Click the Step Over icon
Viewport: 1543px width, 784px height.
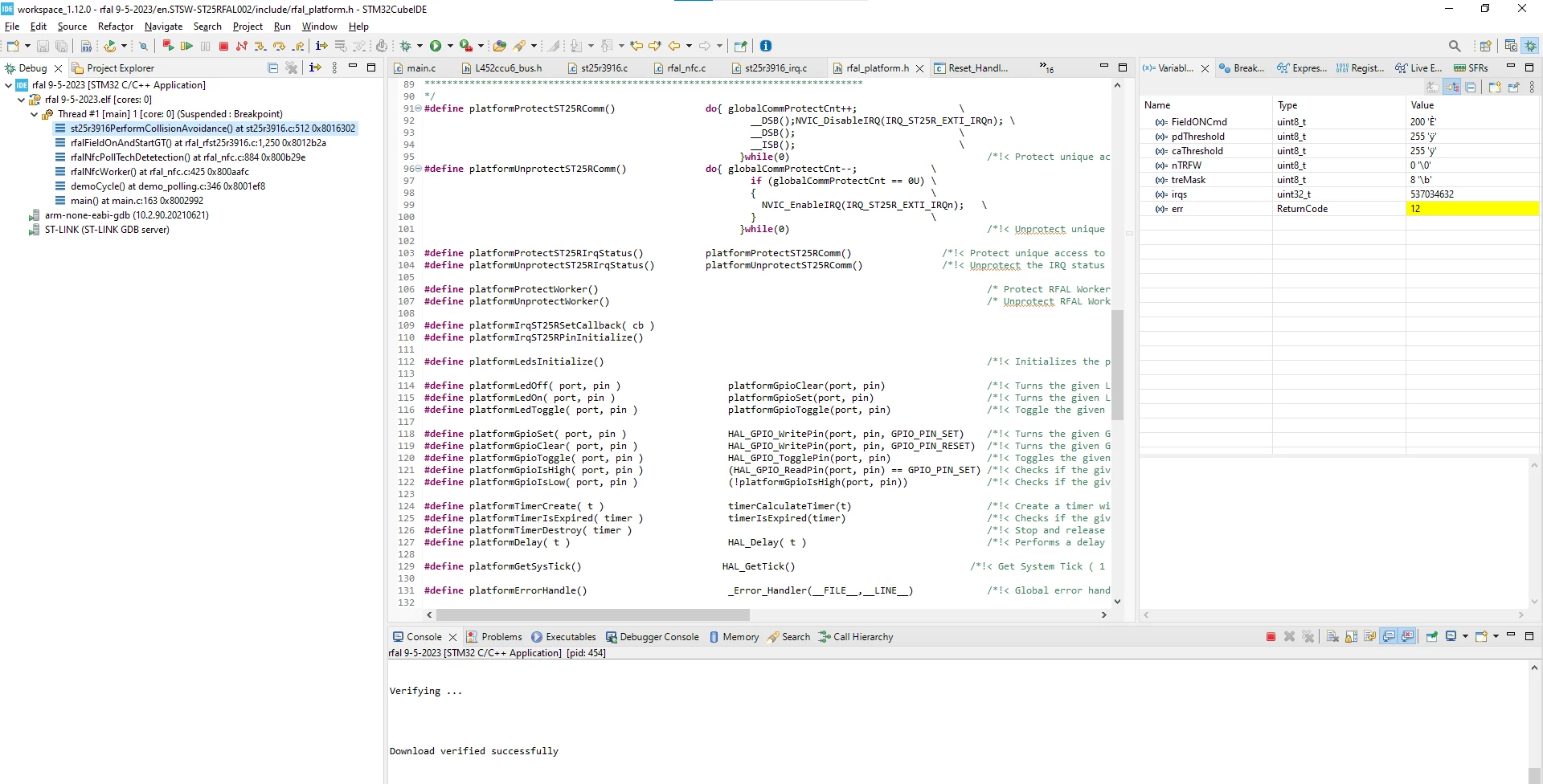(x=279, y=46)
